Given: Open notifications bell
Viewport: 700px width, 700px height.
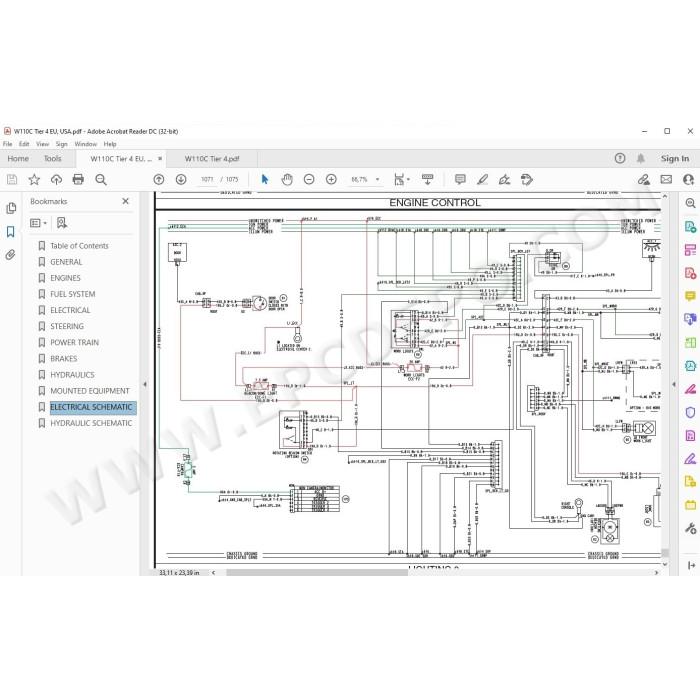Looking at the screenshot, I should pyautogui.click(x=641, y=158).
